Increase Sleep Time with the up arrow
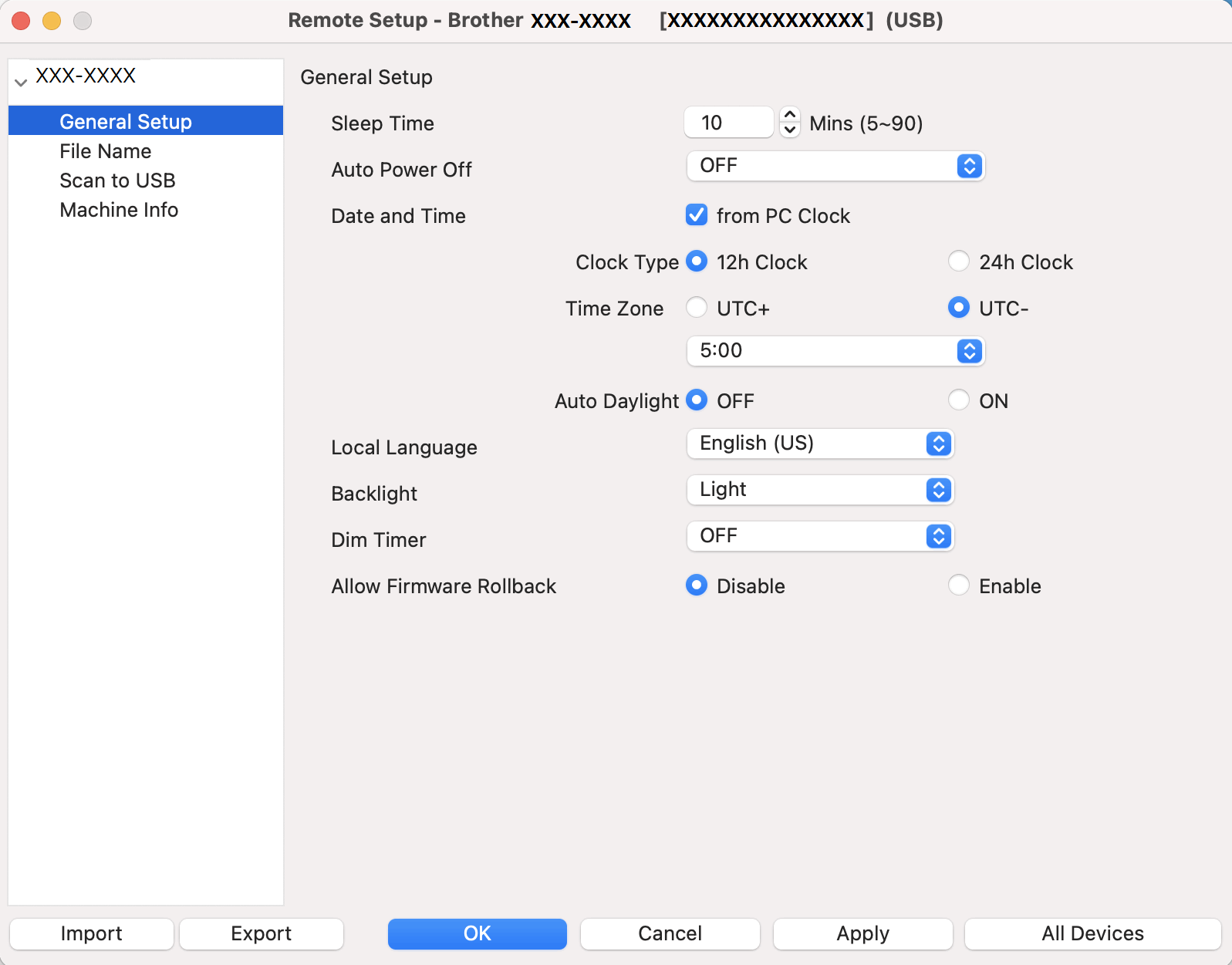The height and width of the screenshot is (965, 1232). (790, 115)
